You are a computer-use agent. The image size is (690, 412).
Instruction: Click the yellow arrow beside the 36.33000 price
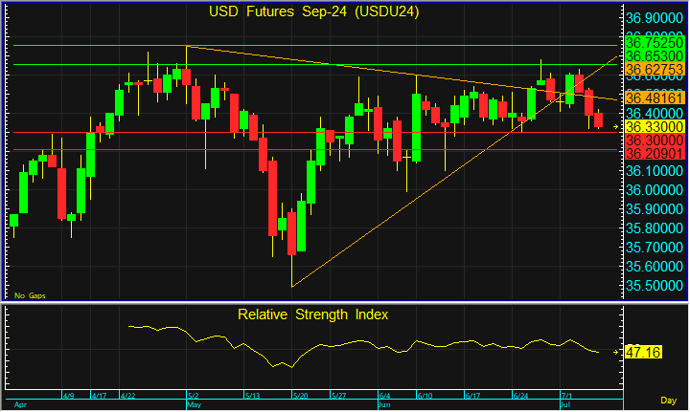(615, 128)
